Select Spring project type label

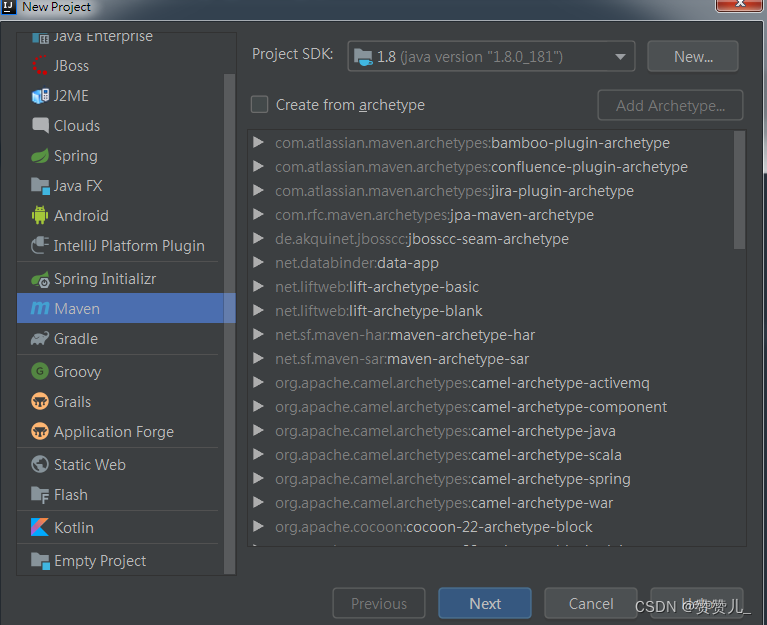76,156
